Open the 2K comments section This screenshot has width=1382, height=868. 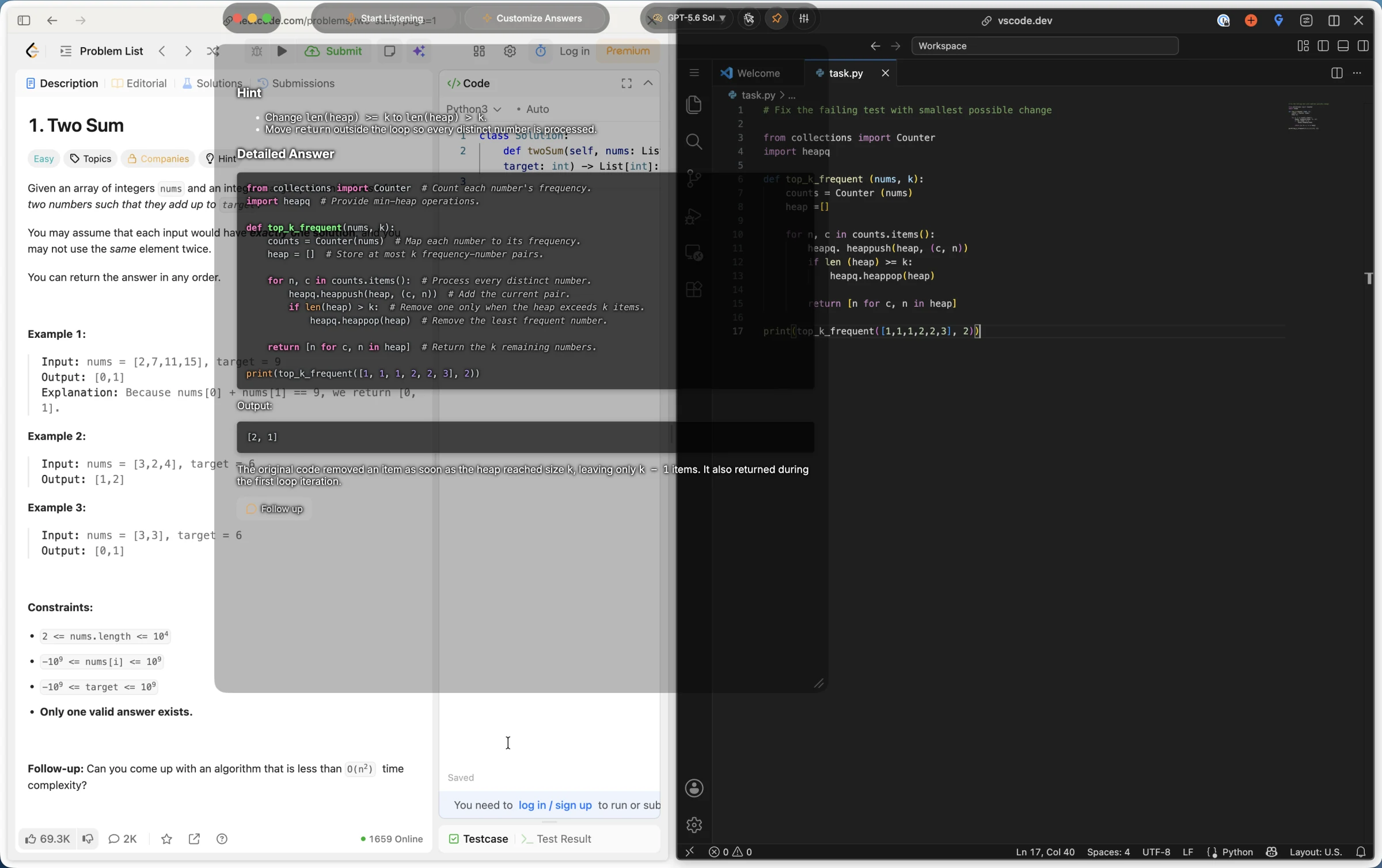123,839
